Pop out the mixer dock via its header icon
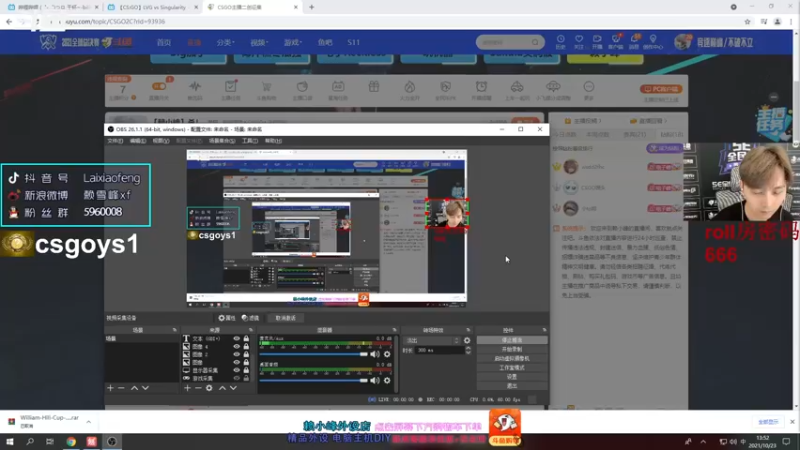The height and width of the screenshot is (450, 800). (x=394, y=330)
